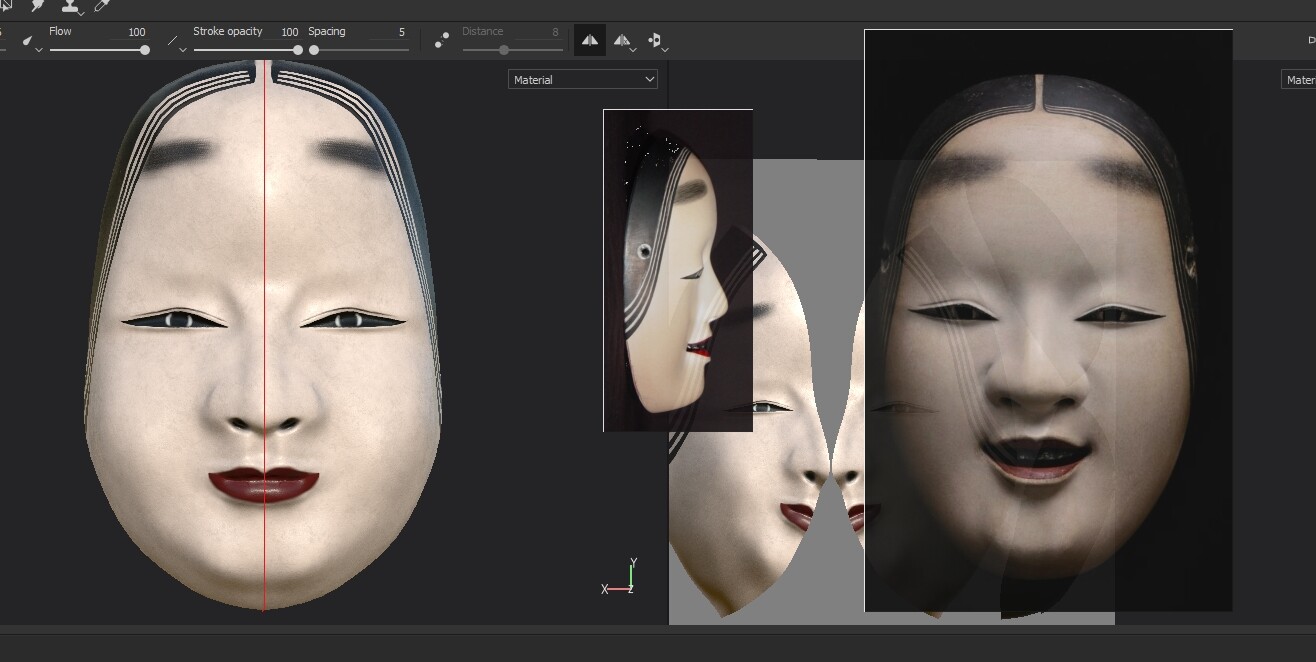Click the marquee selection tool icon
Viewport: 1316px width, 662px height.
coord(7,5)
